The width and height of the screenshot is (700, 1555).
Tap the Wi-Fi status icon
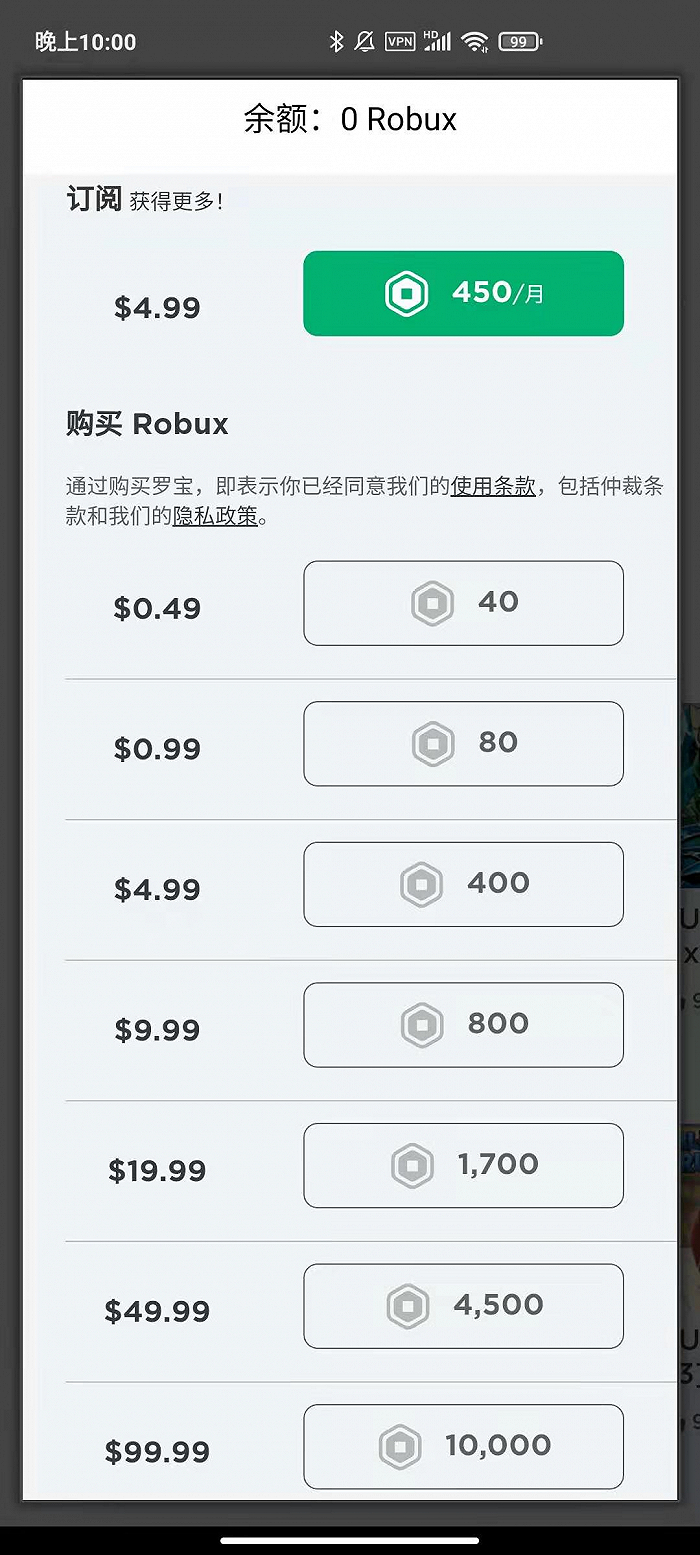[475, 41]
